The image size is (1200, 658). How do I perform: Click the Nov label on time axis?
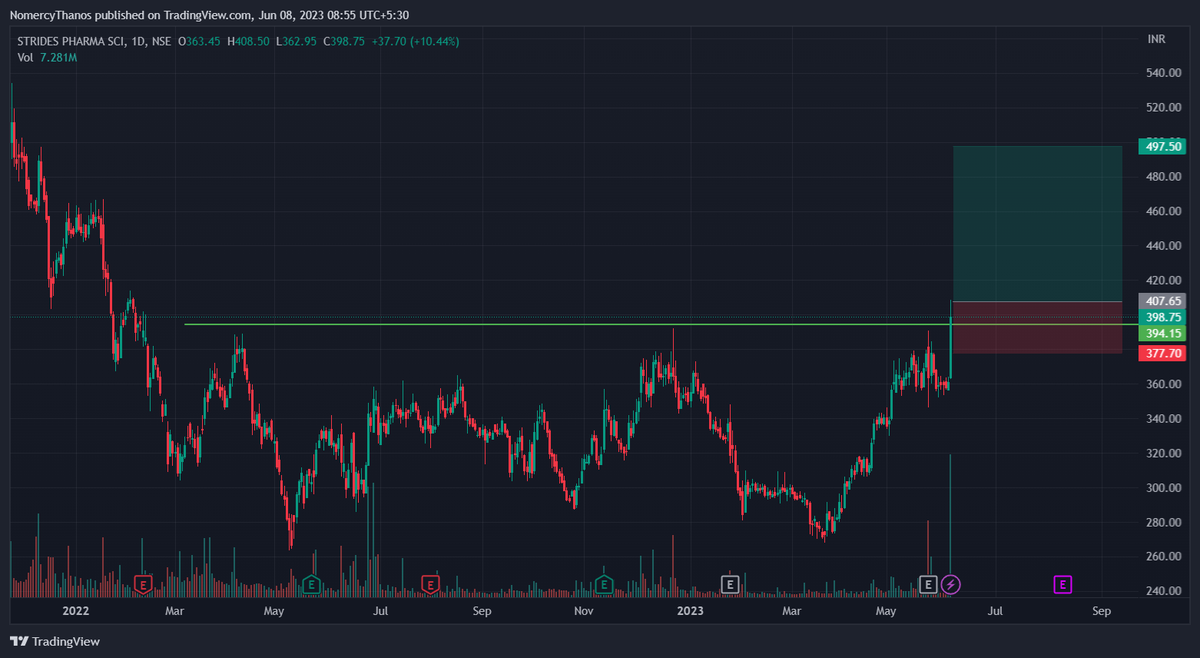(584, 610)
